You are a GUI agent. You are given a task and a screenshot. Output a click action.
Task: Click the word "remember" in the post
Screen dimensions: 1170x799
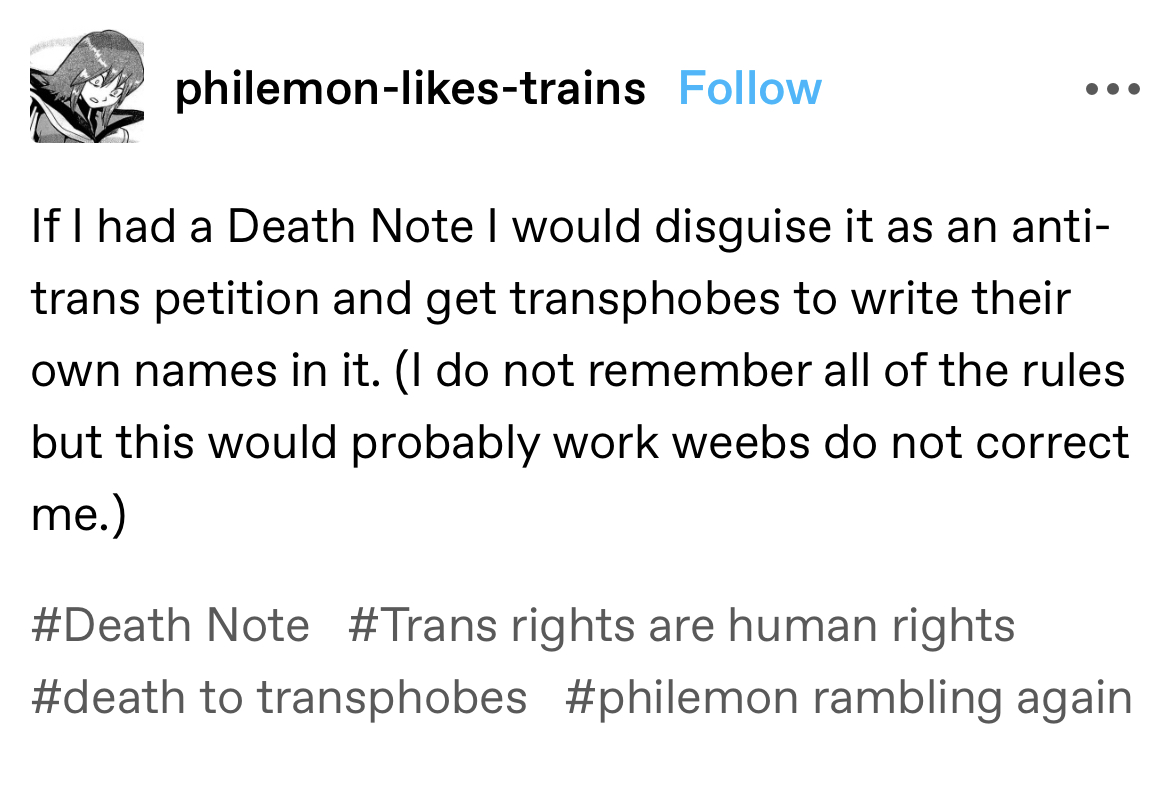click(711, 371)
